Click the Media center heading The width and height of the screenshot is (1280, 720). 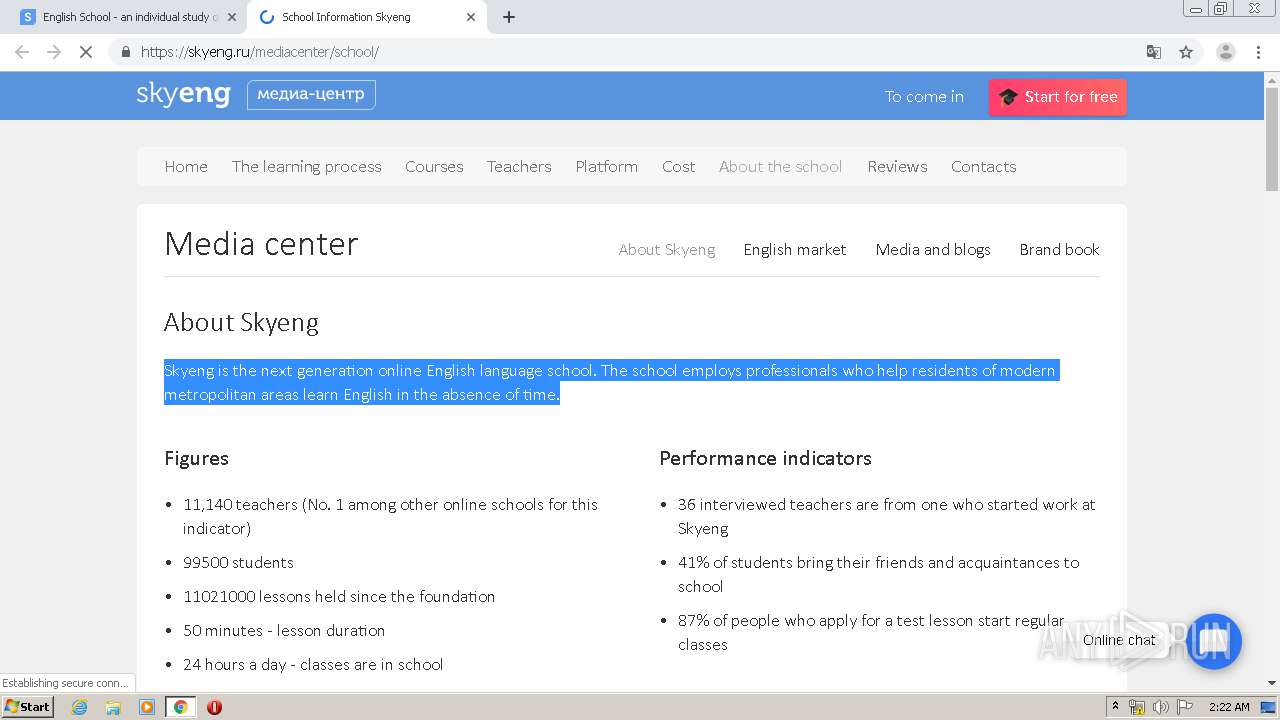(261, 244)
